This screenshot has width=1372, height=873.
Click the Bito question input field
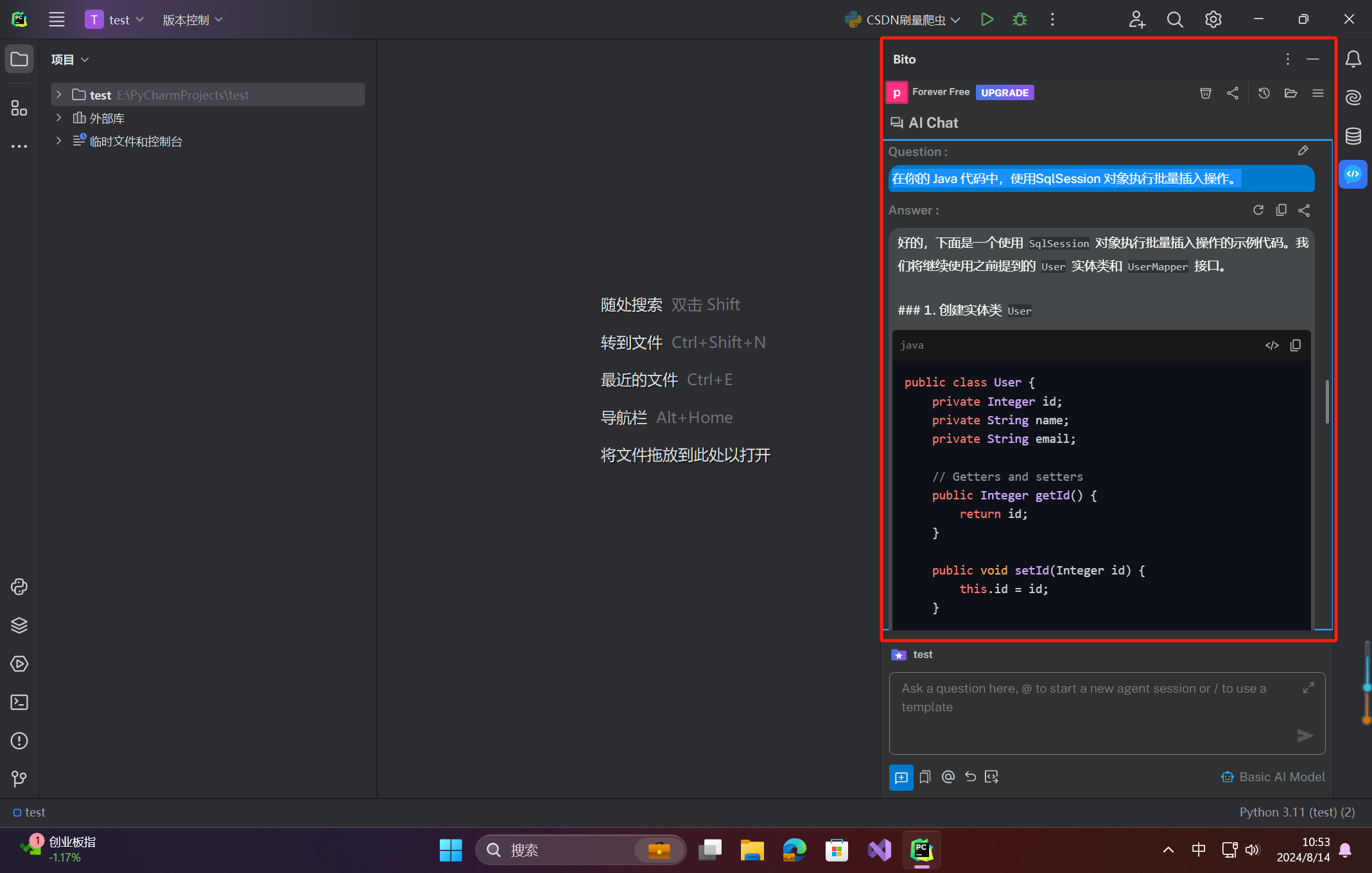click(x=1091, y=706)
